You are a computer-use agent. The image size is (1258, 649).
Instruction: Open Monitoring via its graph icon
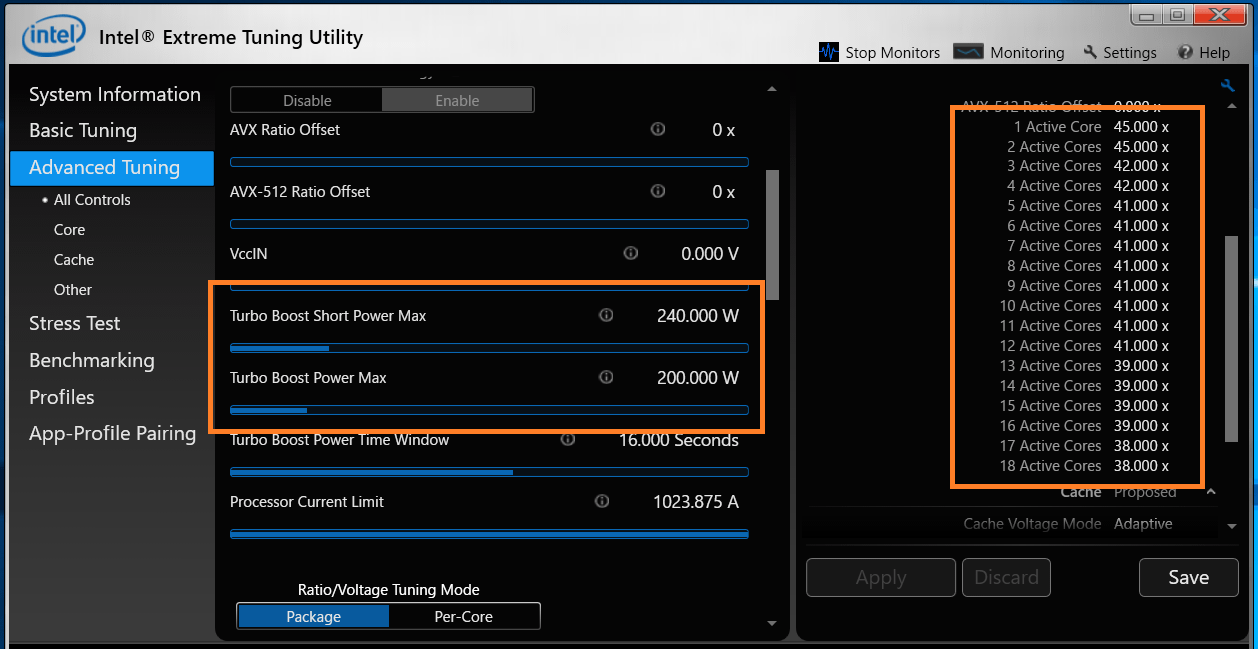click(968, 52)
